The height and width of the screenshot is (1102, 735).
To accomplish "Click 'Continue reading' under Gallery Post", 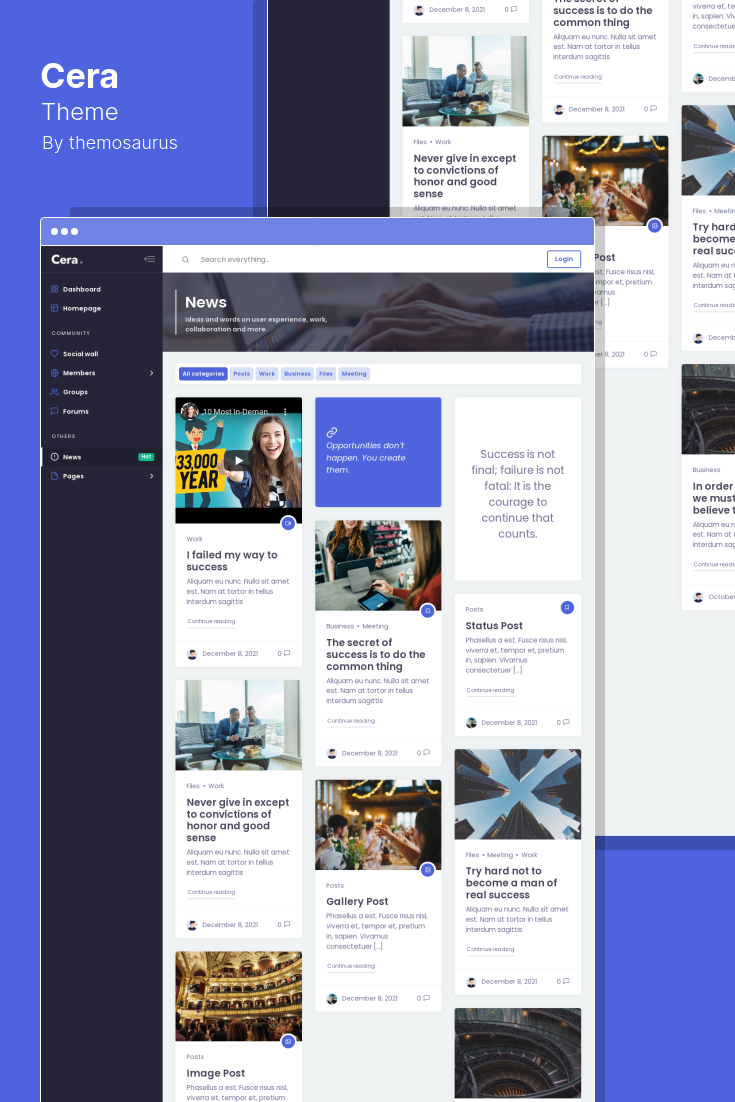I will click(x=351, y=966).
